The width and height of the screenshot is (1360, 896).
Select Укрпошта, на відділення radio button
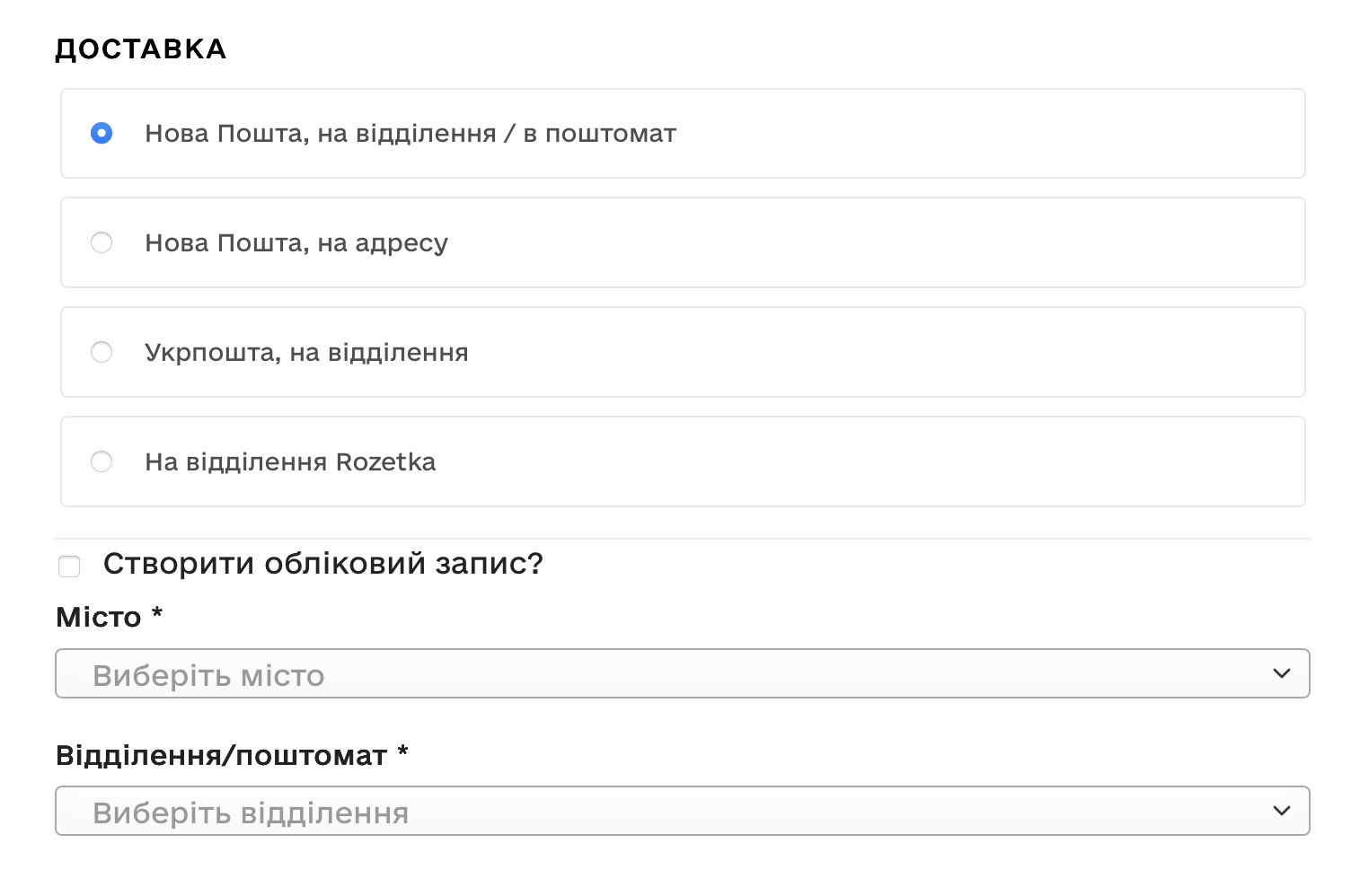[x=102, y=352]
